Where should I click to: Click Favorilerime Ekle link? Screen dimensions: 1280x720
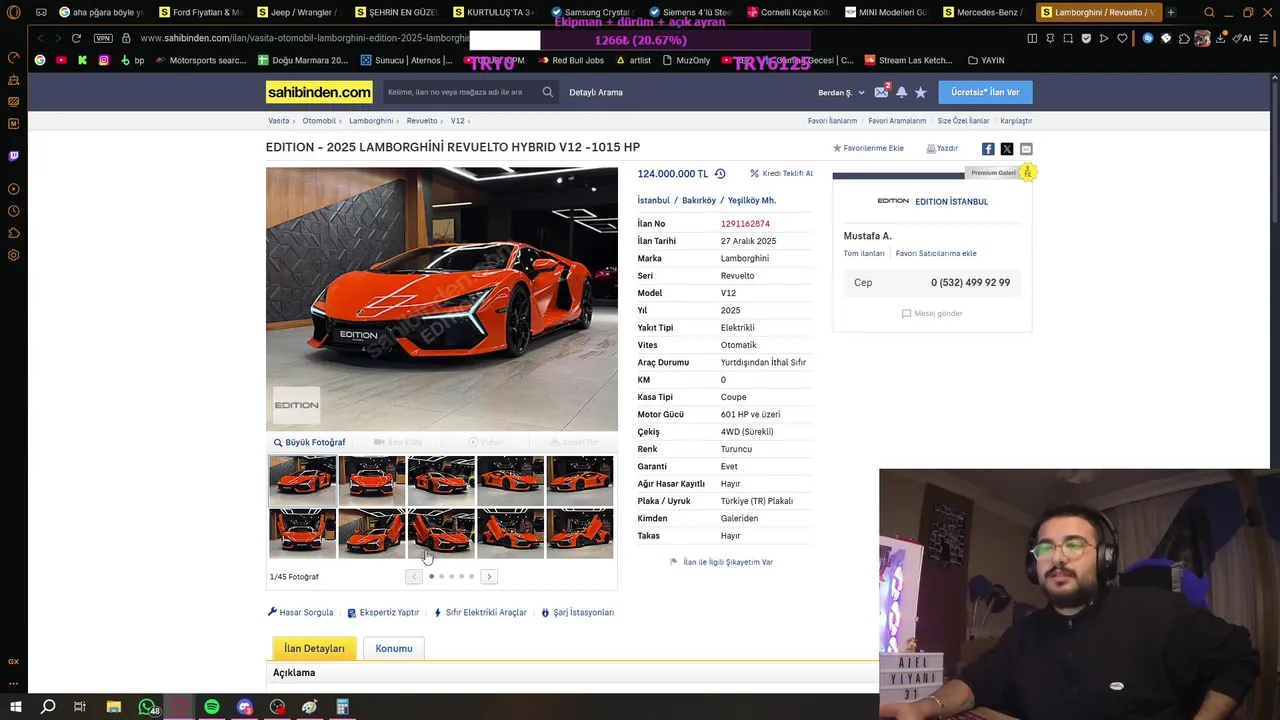point(868,148)
